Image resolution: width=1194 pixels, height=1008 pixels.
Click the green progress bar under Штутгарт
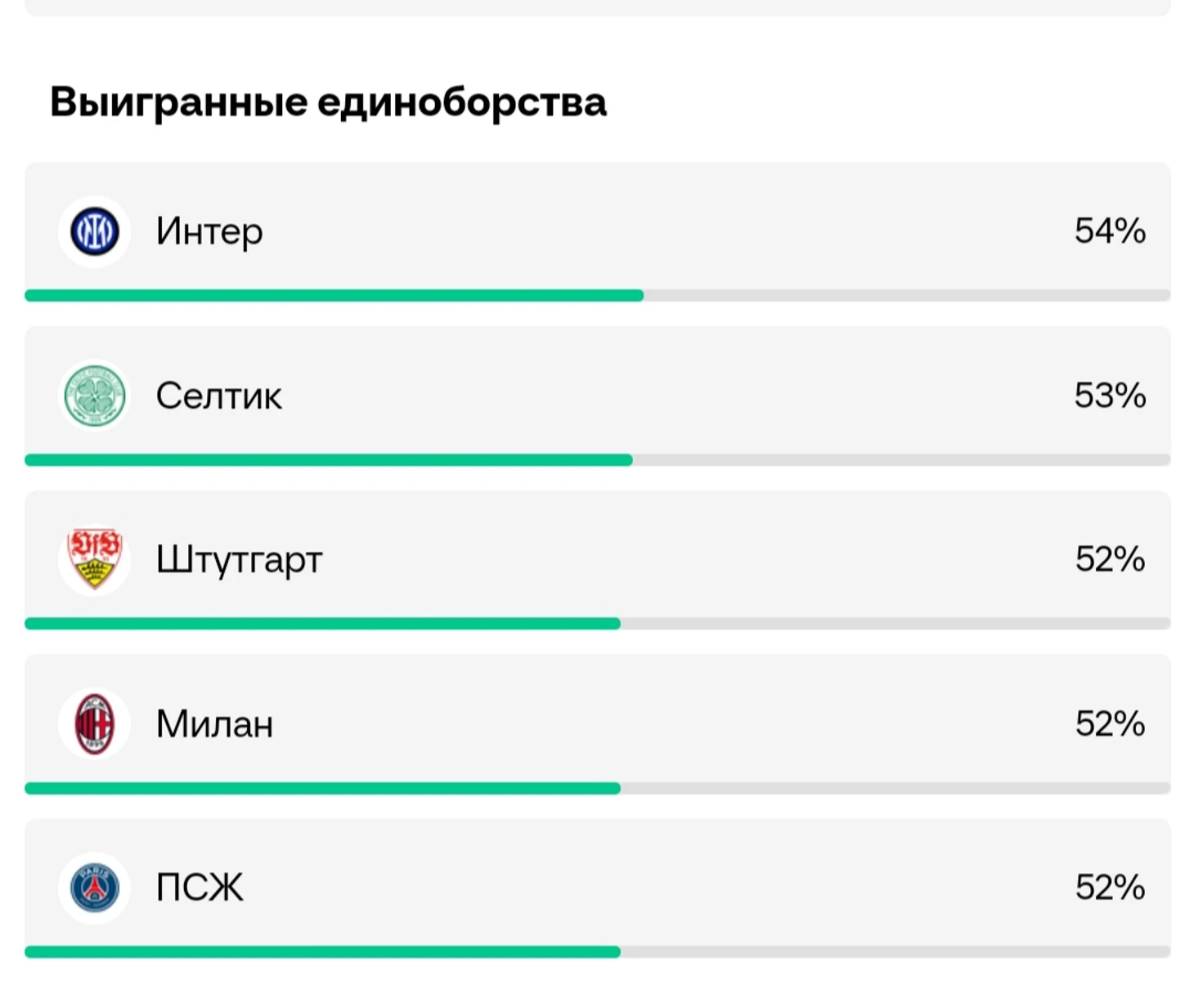pyautogui.click(x=323, y=624)
